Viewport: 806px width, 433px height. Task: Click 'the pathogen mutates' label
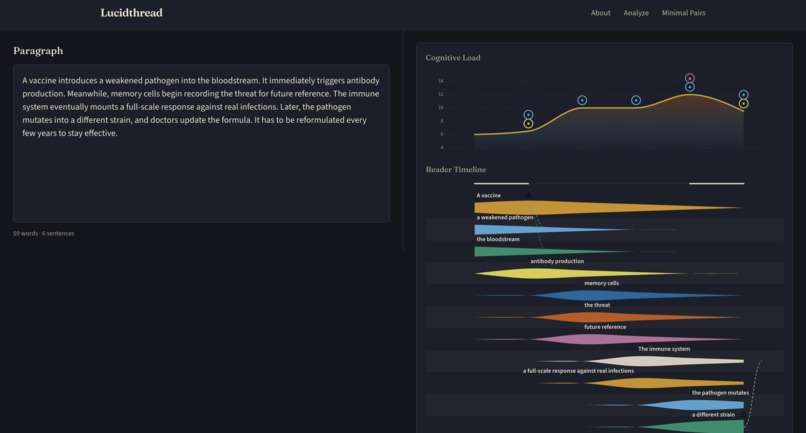(720, 393)
